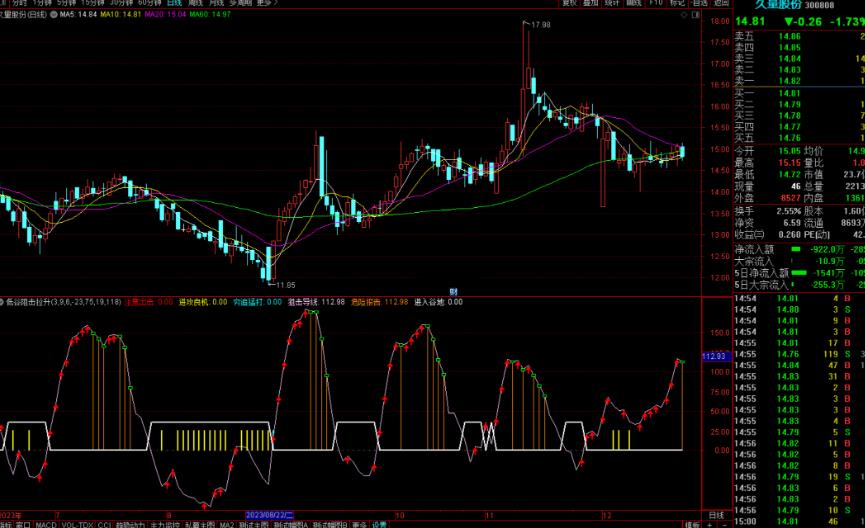Click the minus zoom button at bottom
This screenshot has width=865, height=528.
724,525
